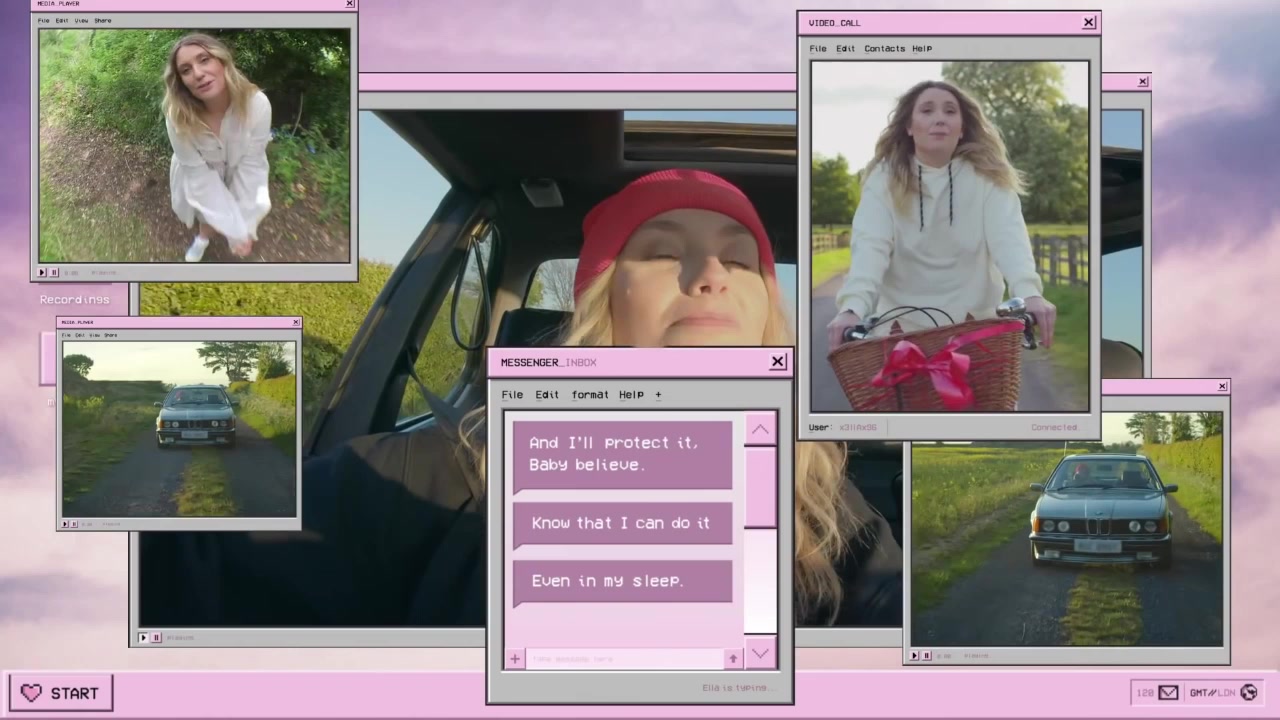The width and height of the screenshot is (1280, 720).
Task: Open the format menu in Messenger Inbox
Action: click(590, 395)
